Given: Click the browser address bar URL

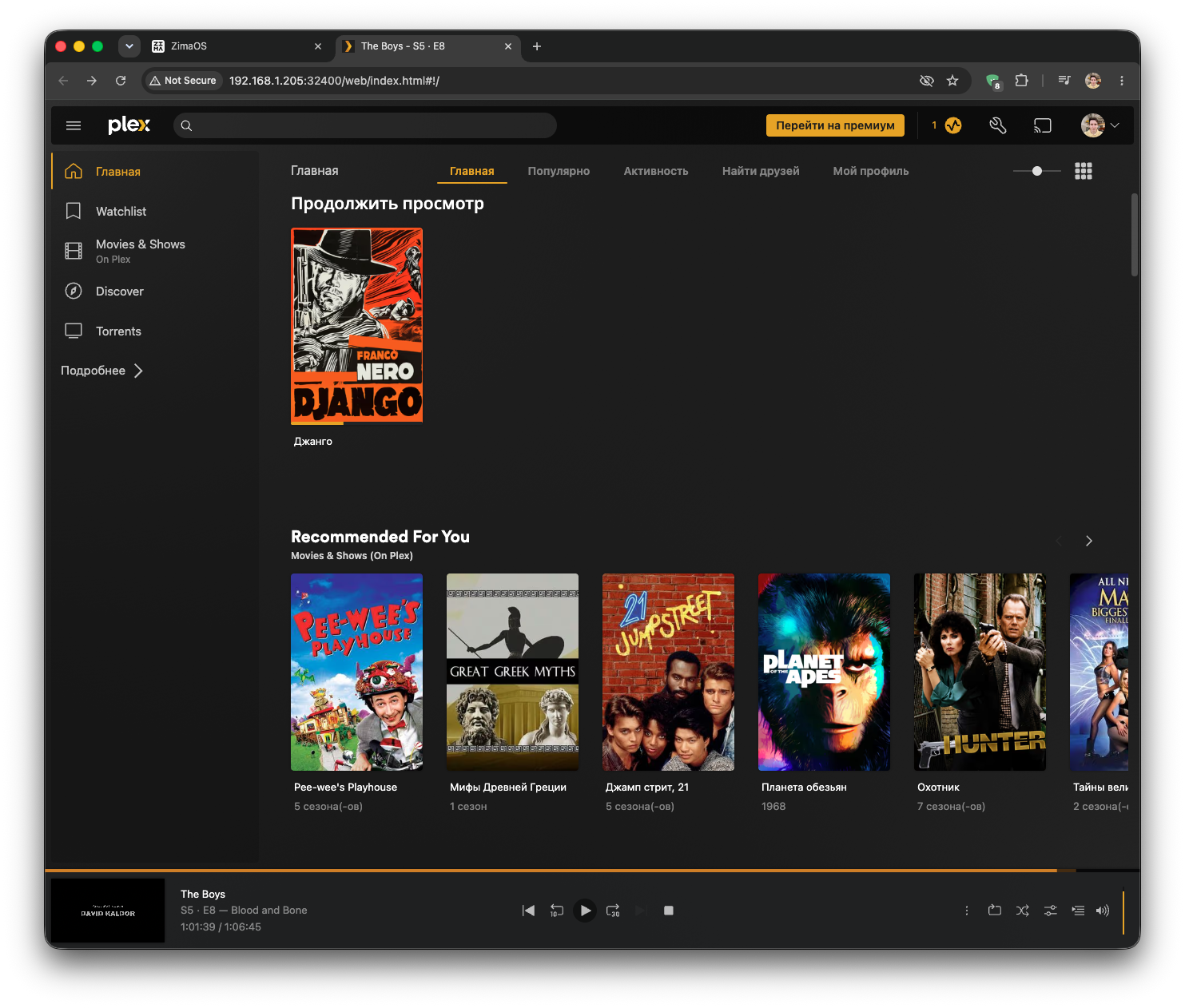Looking at the screenshot, I should 334,81.
